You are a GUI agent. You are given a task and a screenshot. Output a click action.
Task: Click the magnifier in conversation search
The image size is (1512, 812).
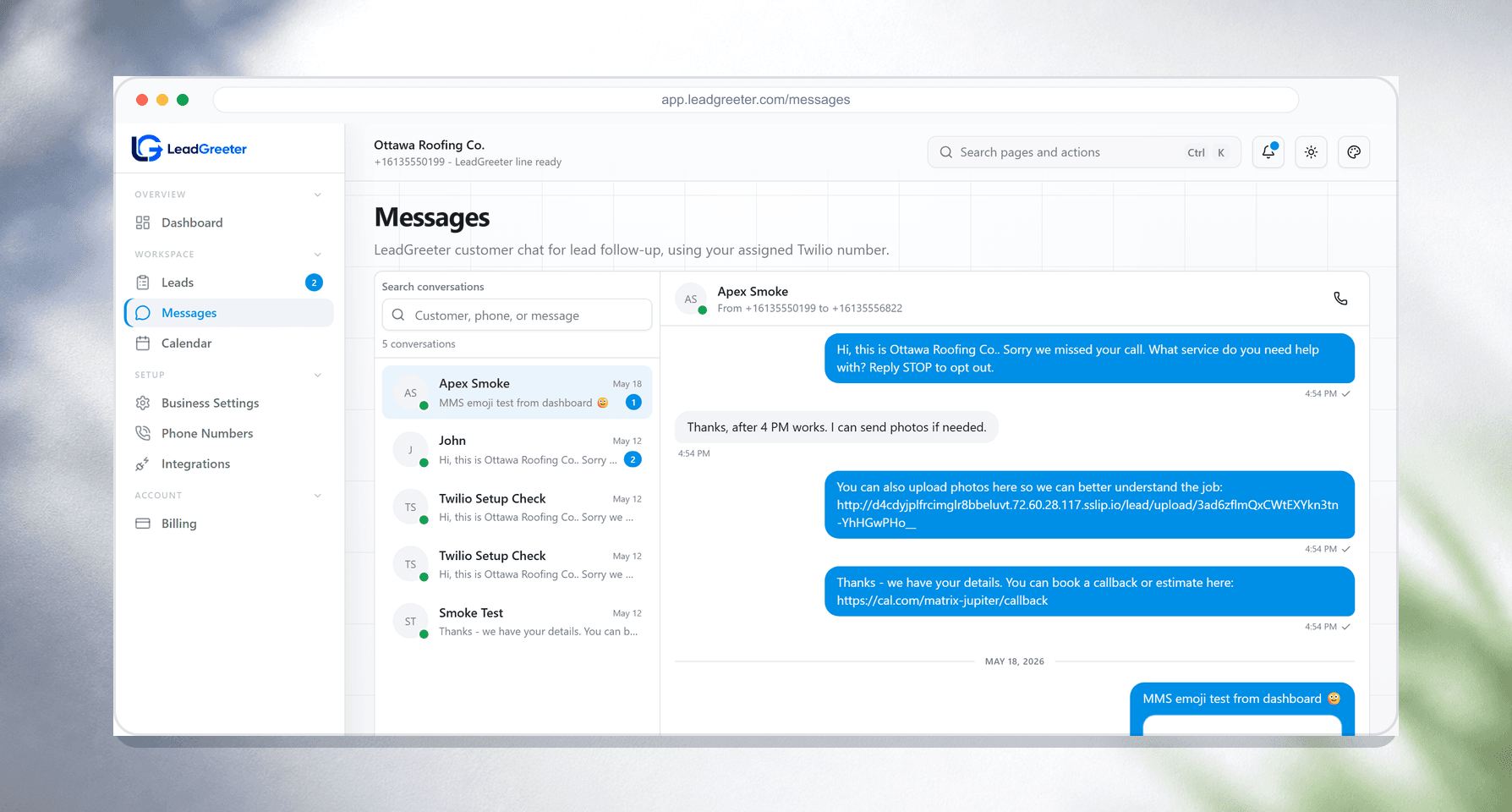point(398,315)
